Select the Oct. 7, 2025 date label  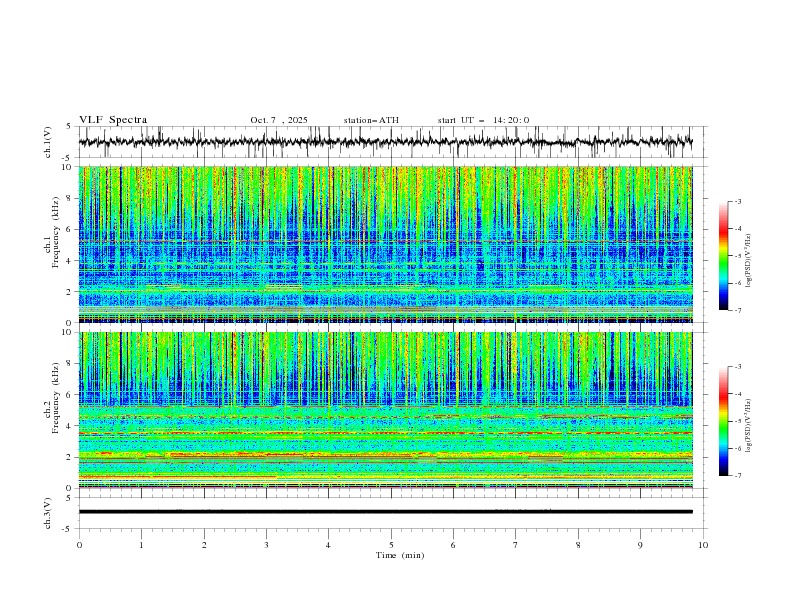(x=279, y=120)
